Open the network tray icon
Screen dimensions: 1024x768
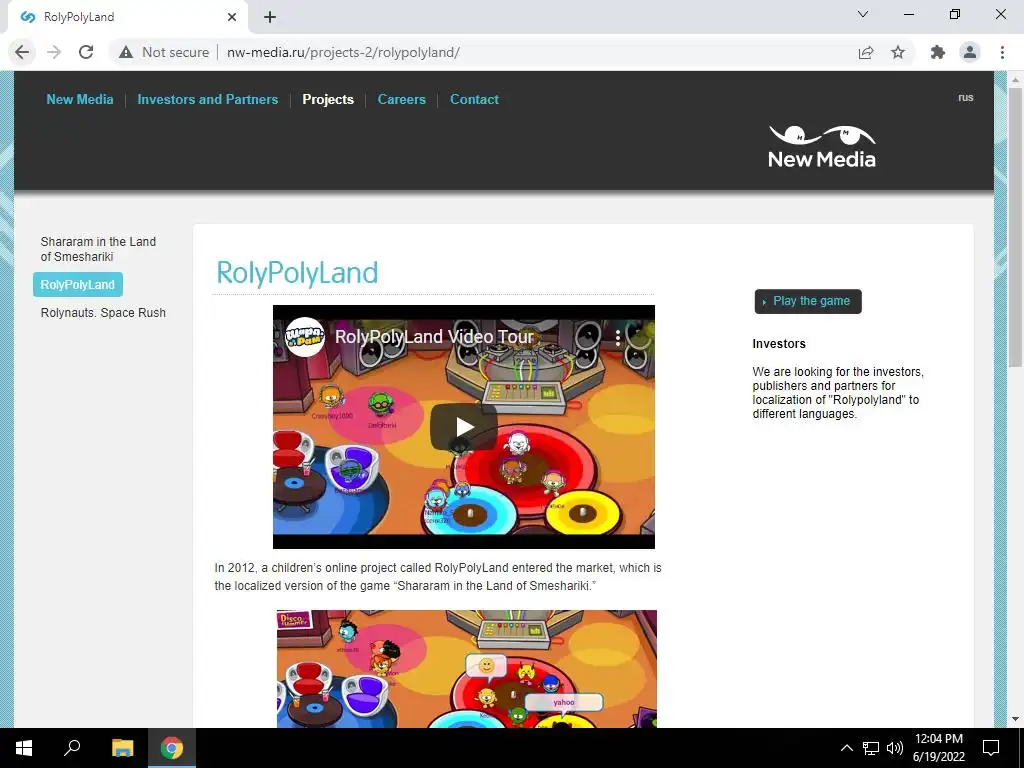[871, 748]
